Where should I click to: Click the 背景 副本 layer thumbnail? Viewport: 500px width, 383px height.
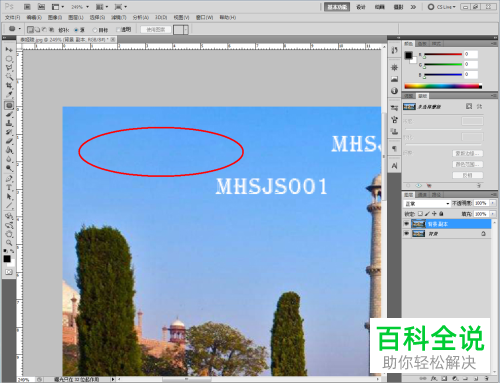[418, 224]
